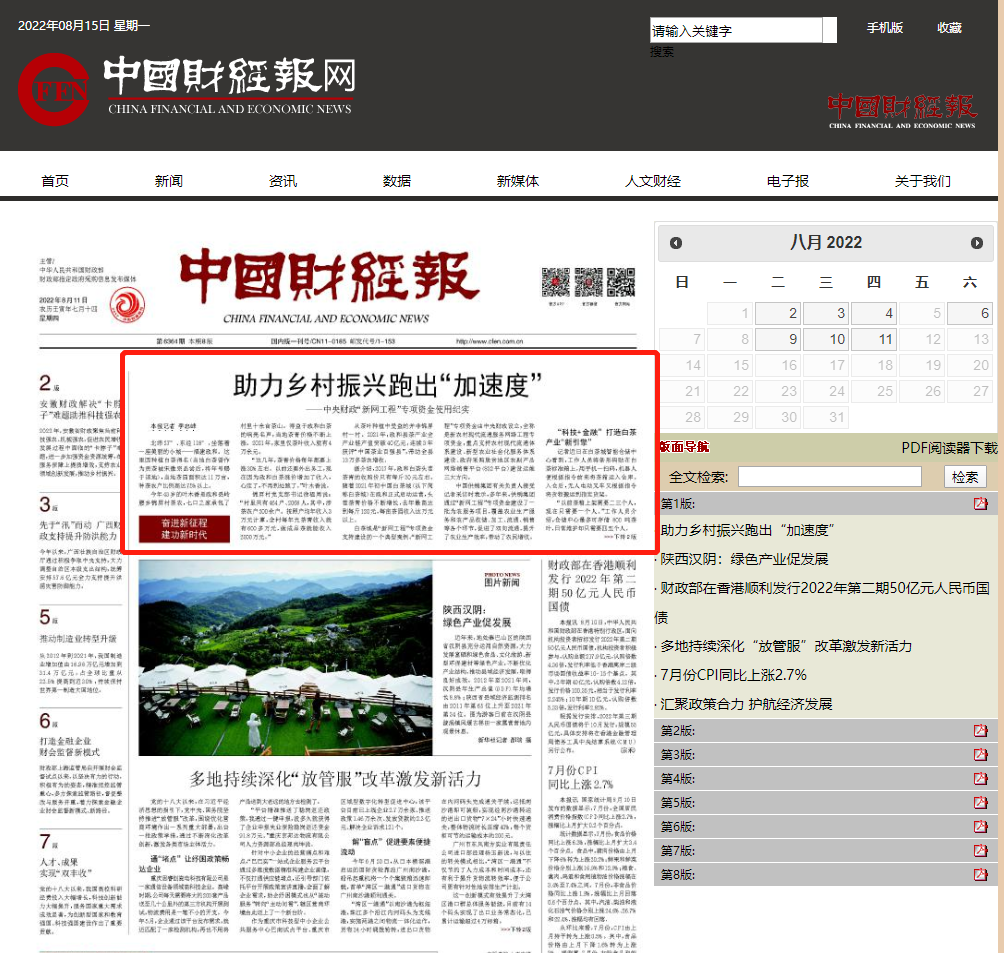Viewport: 1004px width, 953px height.
Task: Expand the 第7版 section
Action: [825, 851]
